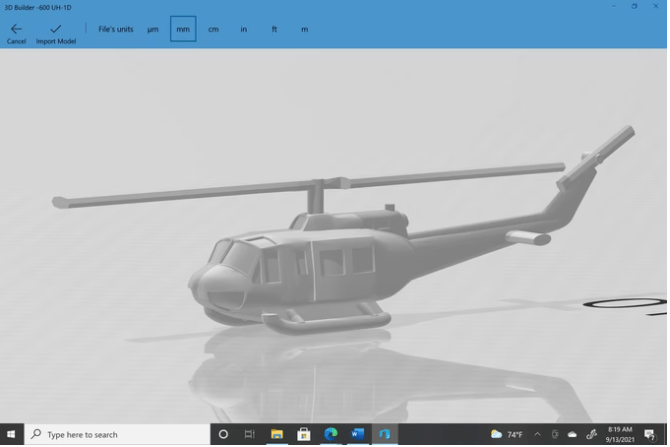Select micrometers (µm) as file units

153,30
